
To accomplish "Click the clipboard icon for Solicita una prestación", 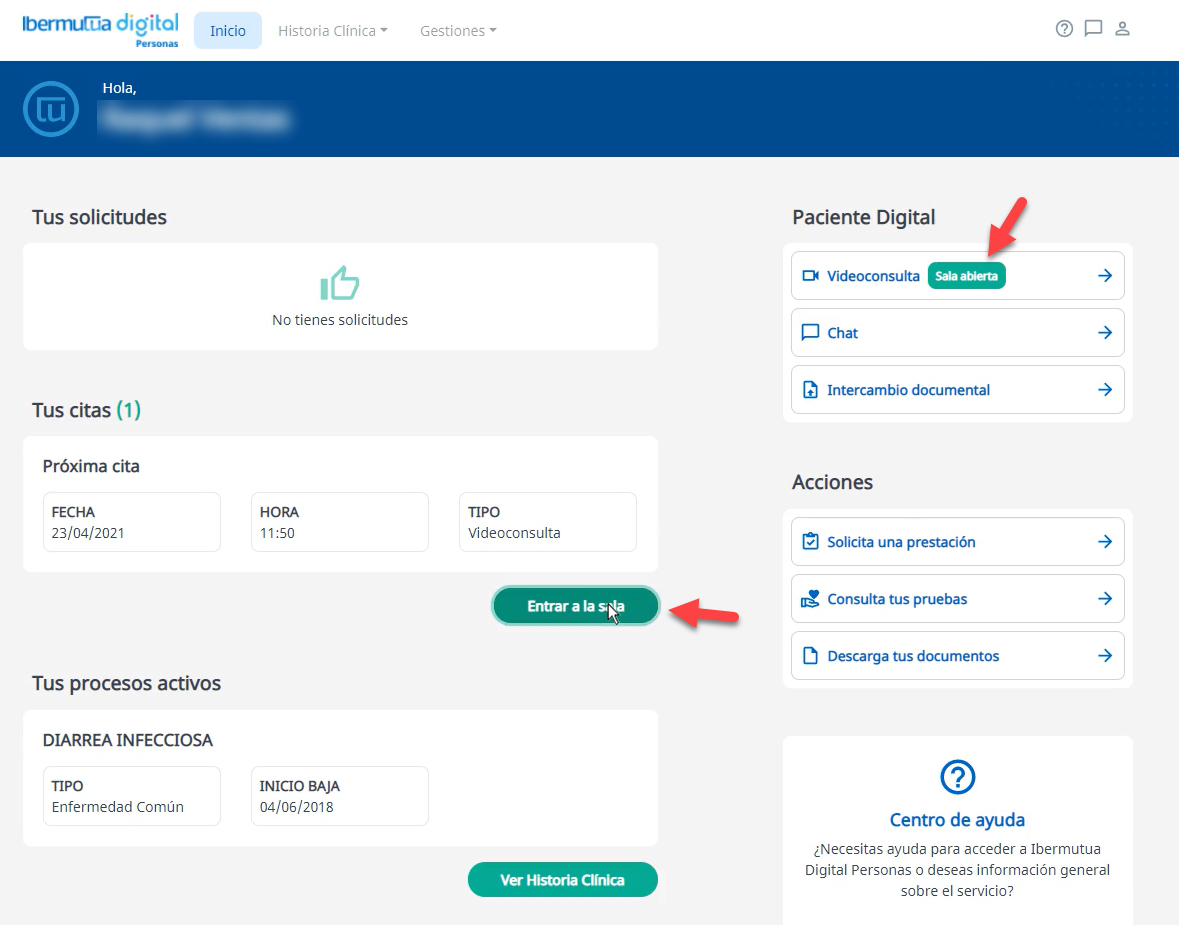I will point(811,542).
